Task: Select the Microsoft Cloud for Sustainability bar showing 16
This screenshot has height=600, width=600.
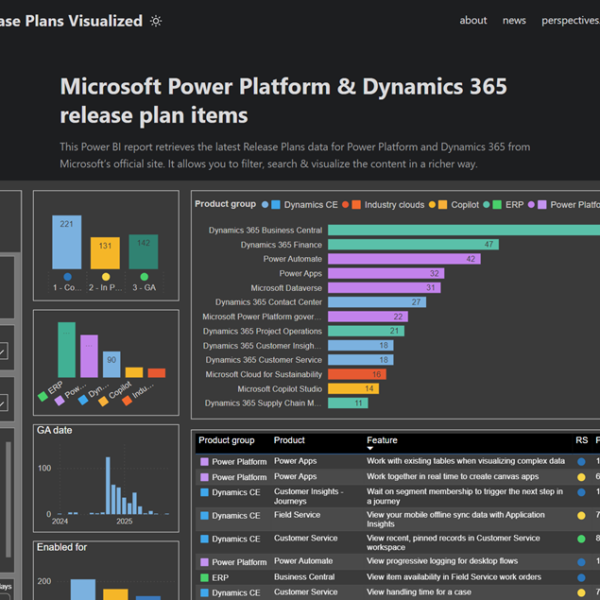Action: (x=357, y=374)
